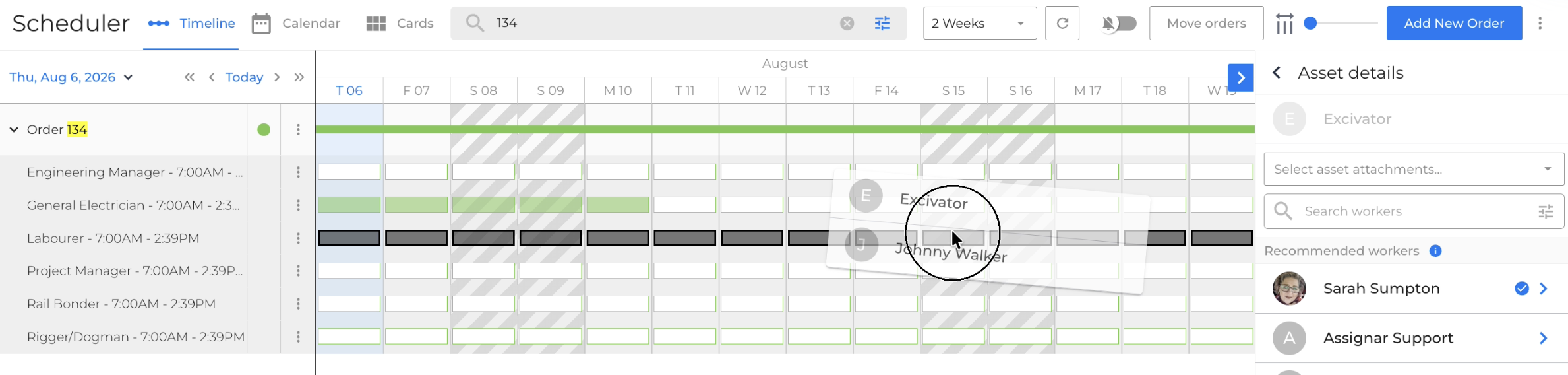The image size is (1568, 375).
Task: Click the Move orders button
Action: coord(1206,23)
